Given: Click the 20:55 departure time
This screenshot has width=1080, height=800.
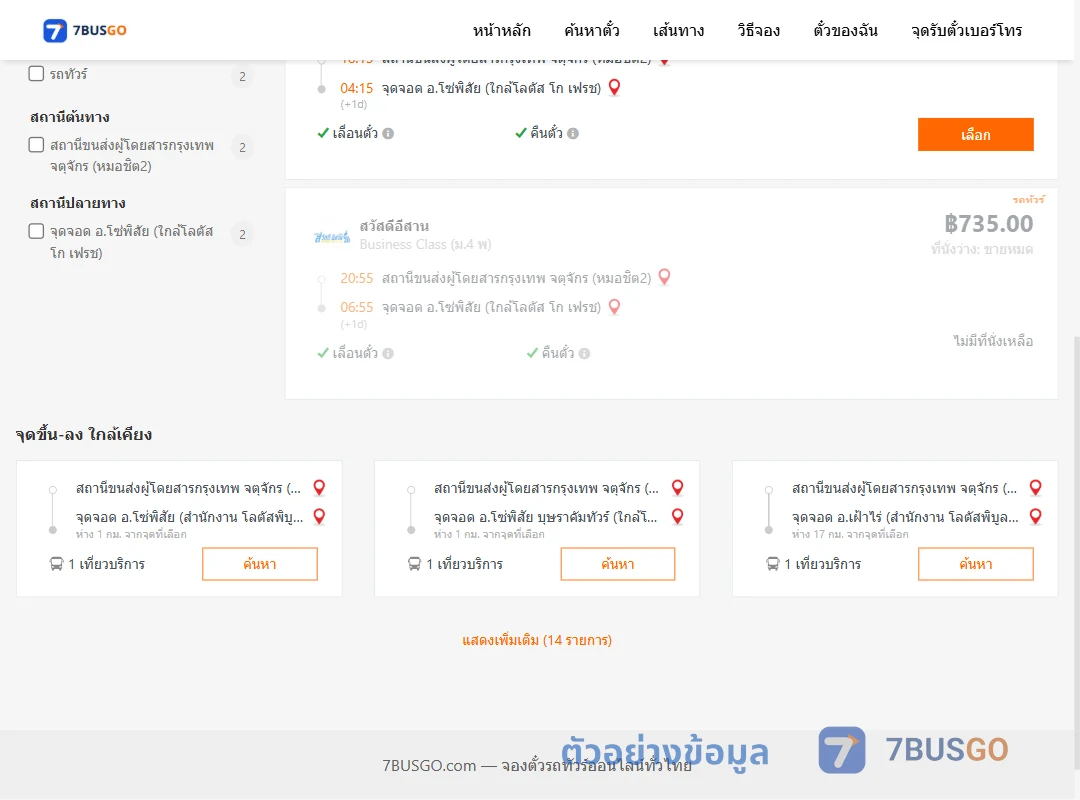Looking at the screenshot, I should coord(356,278).
